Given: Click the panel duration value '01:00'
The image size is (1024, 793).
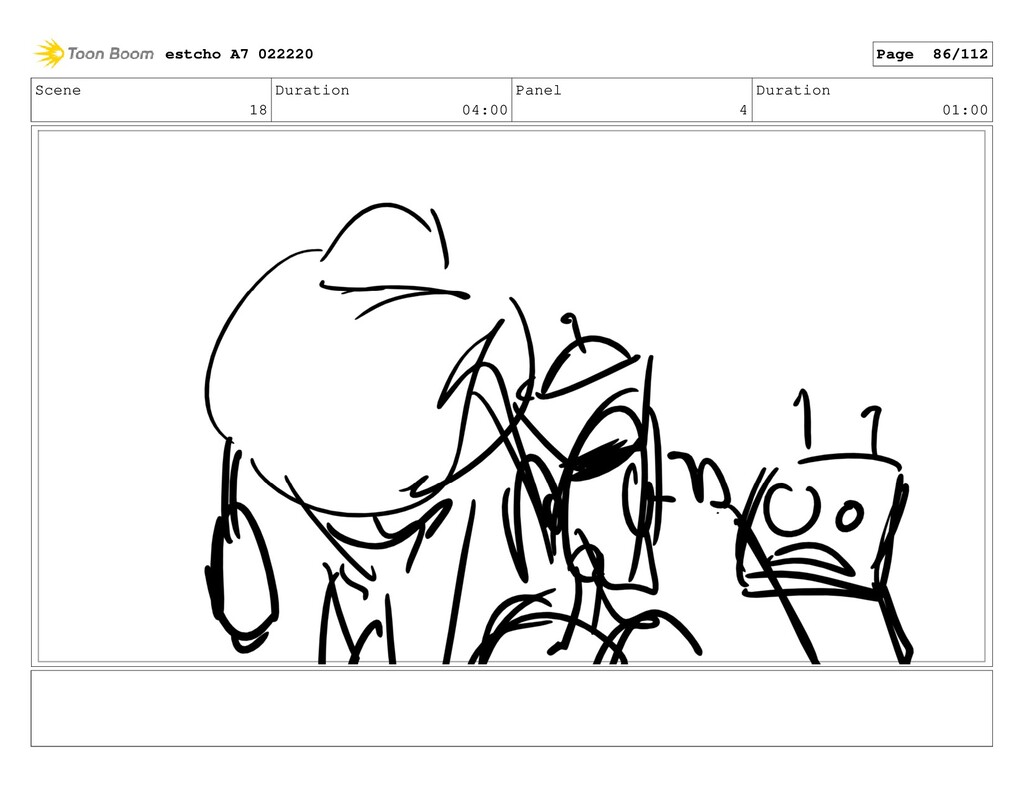Looking at the screenshot, I should (965, 110).
